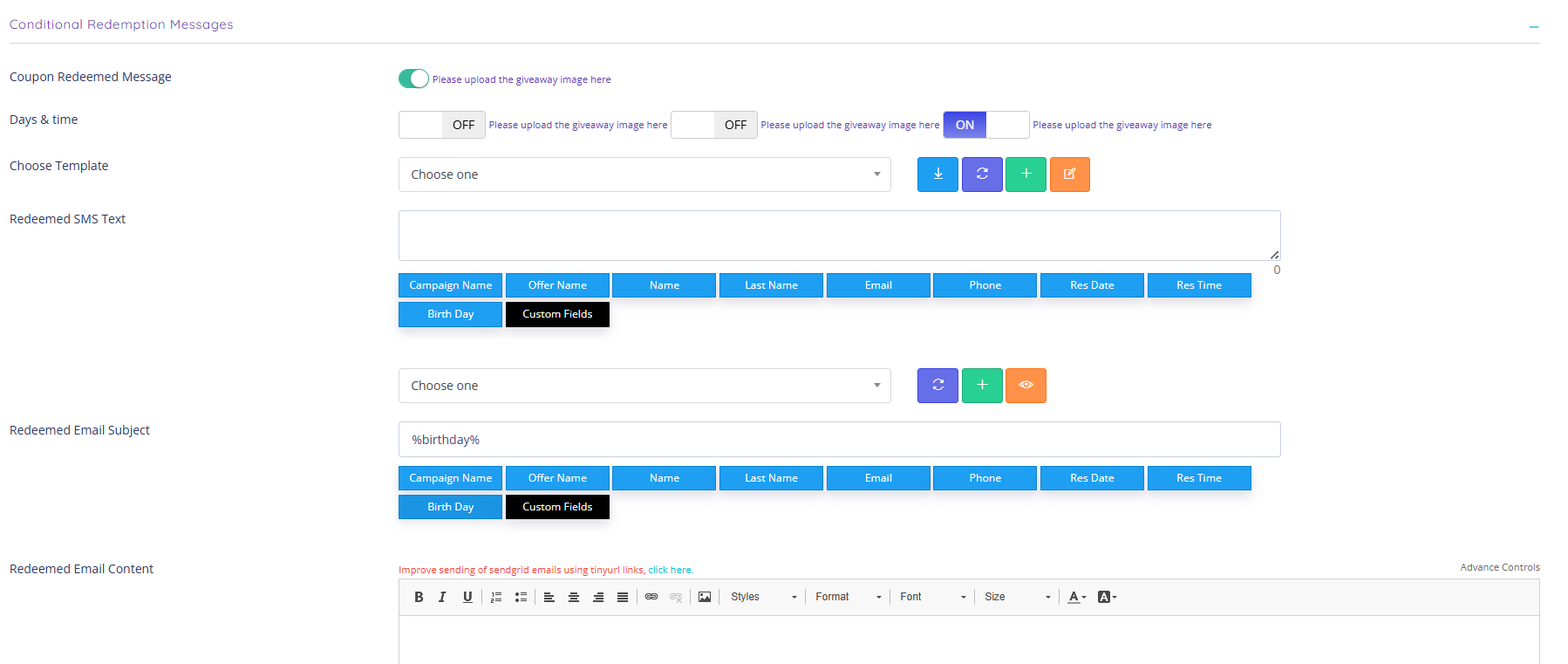Switch on the second OFF toggle in Days & time
This screenshot has width=1568, height=664.
[714, 125]
